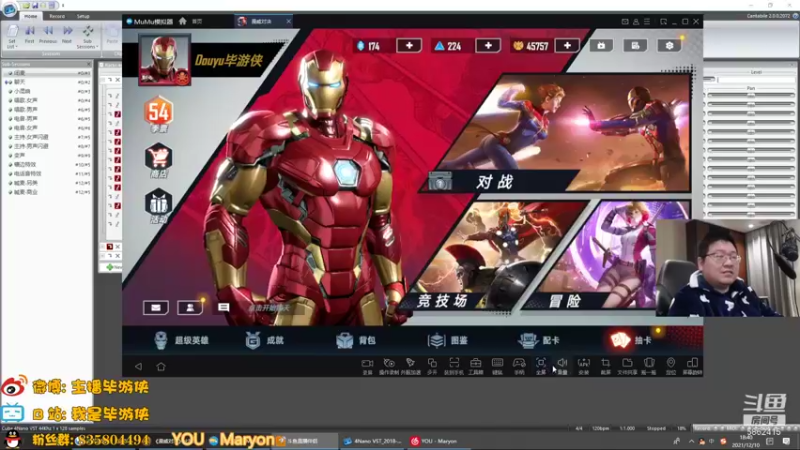The height and width of the screenshot is (450, 800).
Task: Select the 唱歌·女声 sub-session row
Action: (46, 100)
